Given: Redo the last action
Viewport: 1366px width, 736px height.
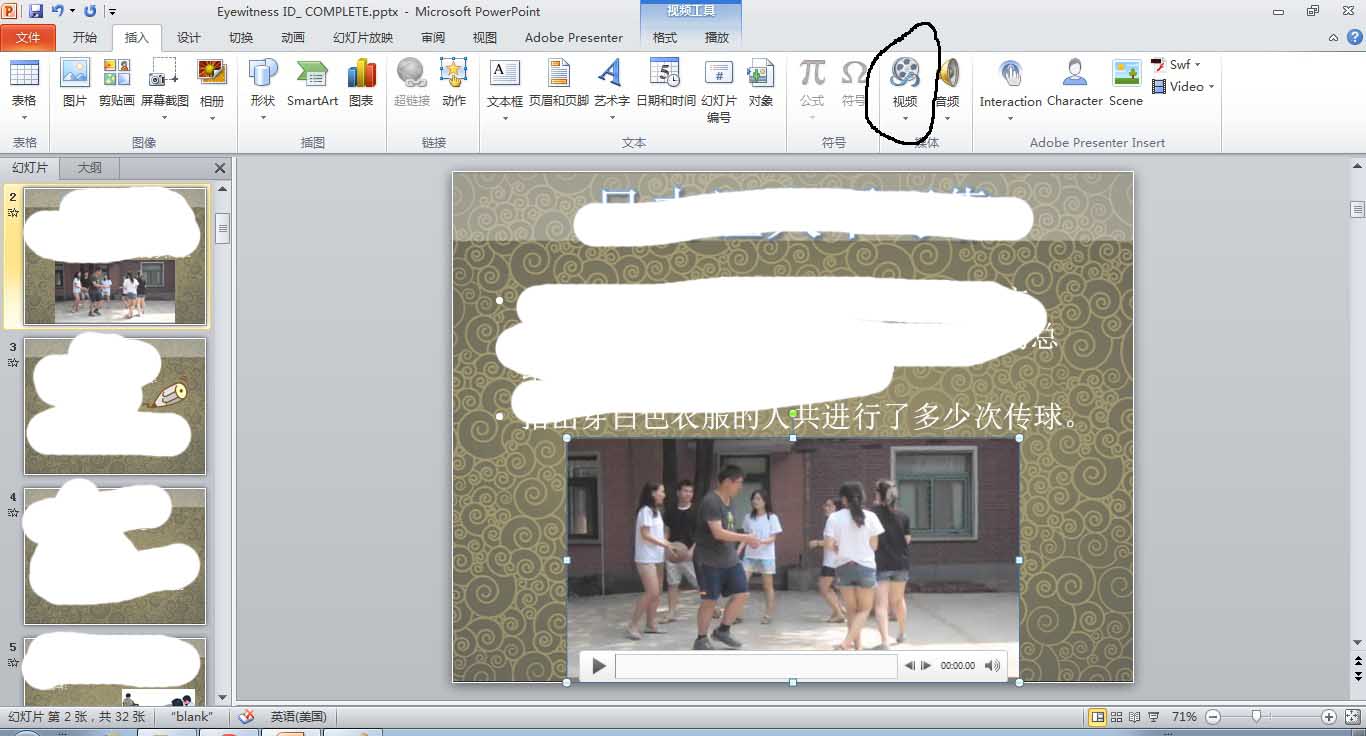Looking at the screenshot, I should pyautogui.click(x=91, y=11).
